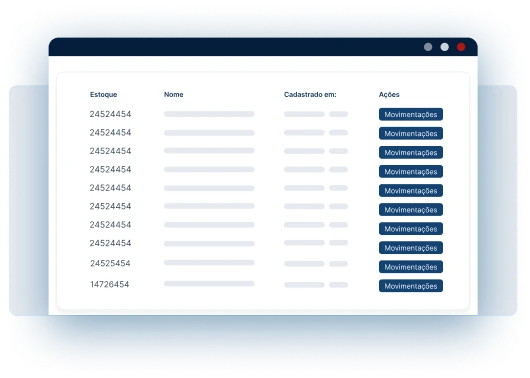530x378 pixels.
Task: Open Movimentações for the second row
Action: pos(411,133)
